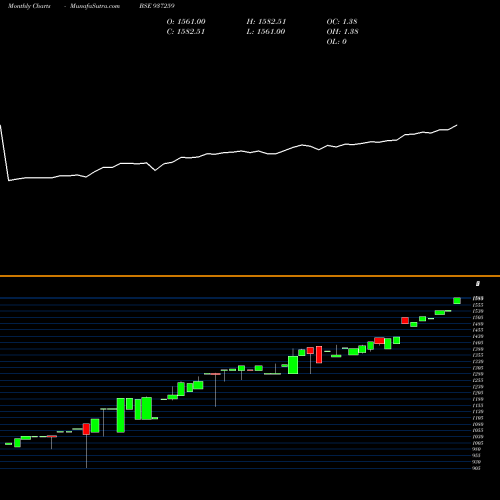Open the MunafaSutra.com label

[95, 6]
